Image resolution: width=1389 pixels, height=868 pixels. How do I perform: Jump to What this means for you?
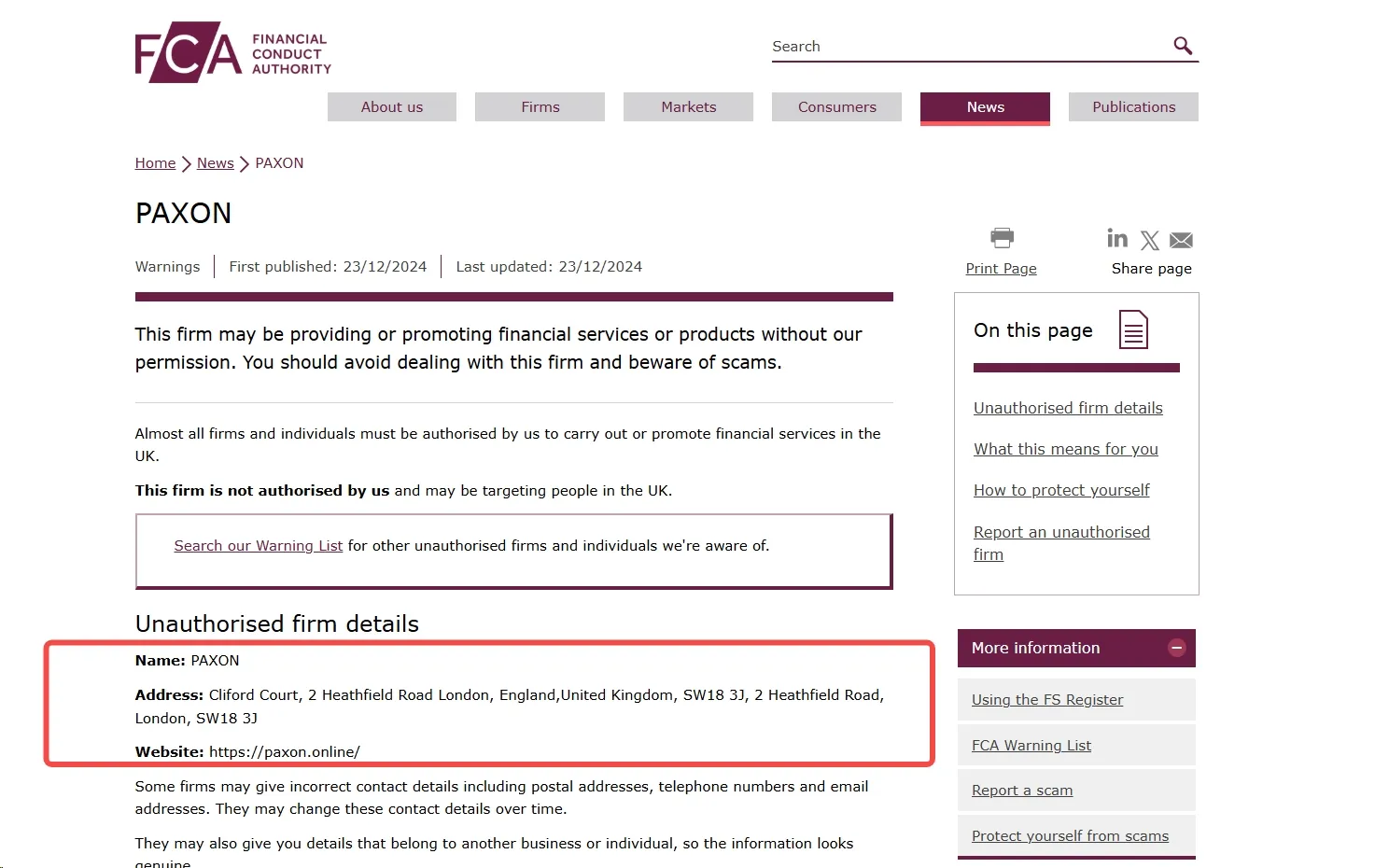1066,449
